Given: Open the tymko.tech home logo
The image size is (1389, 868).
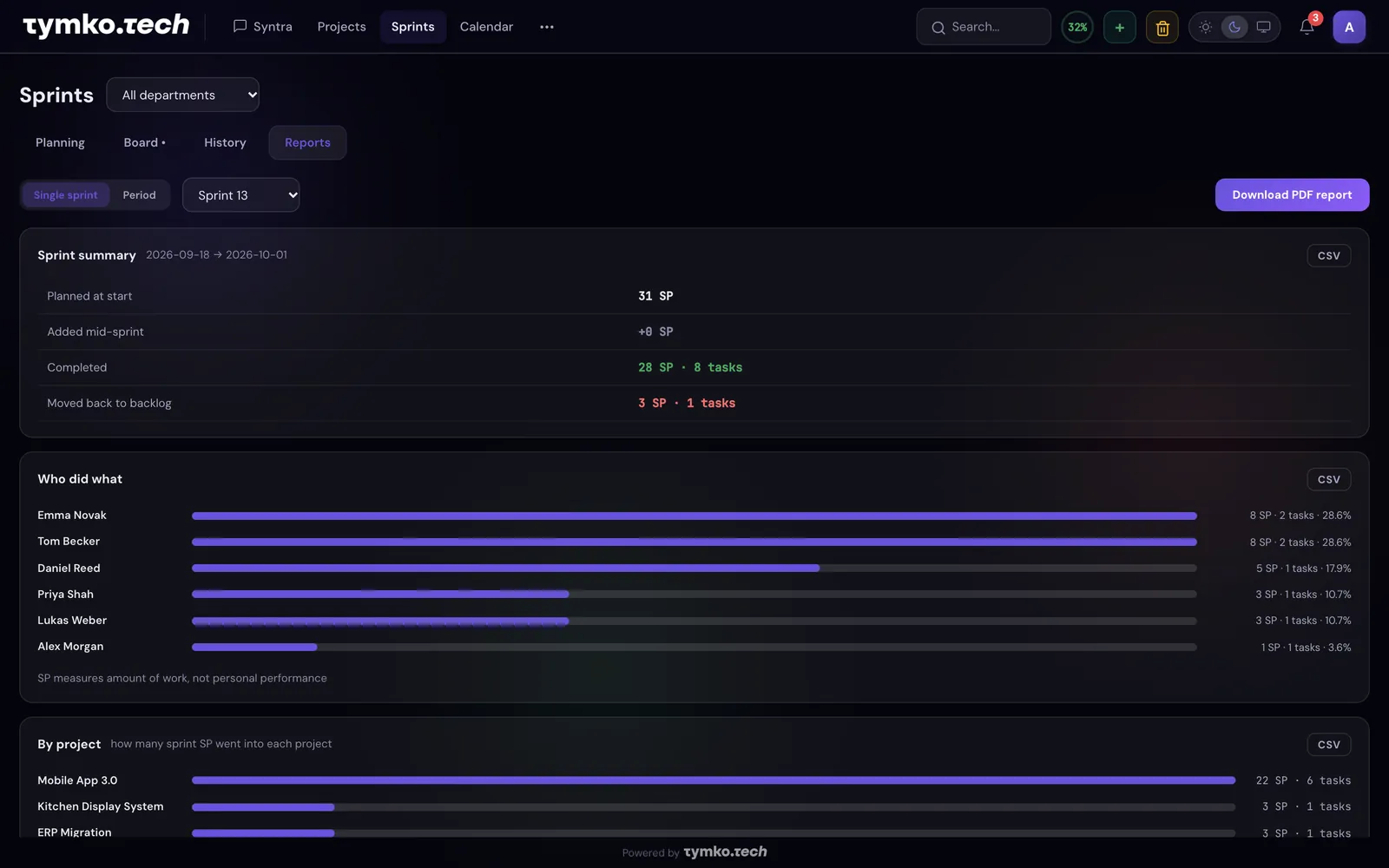Looking at the screenshot, I should (x=106, y=26).
